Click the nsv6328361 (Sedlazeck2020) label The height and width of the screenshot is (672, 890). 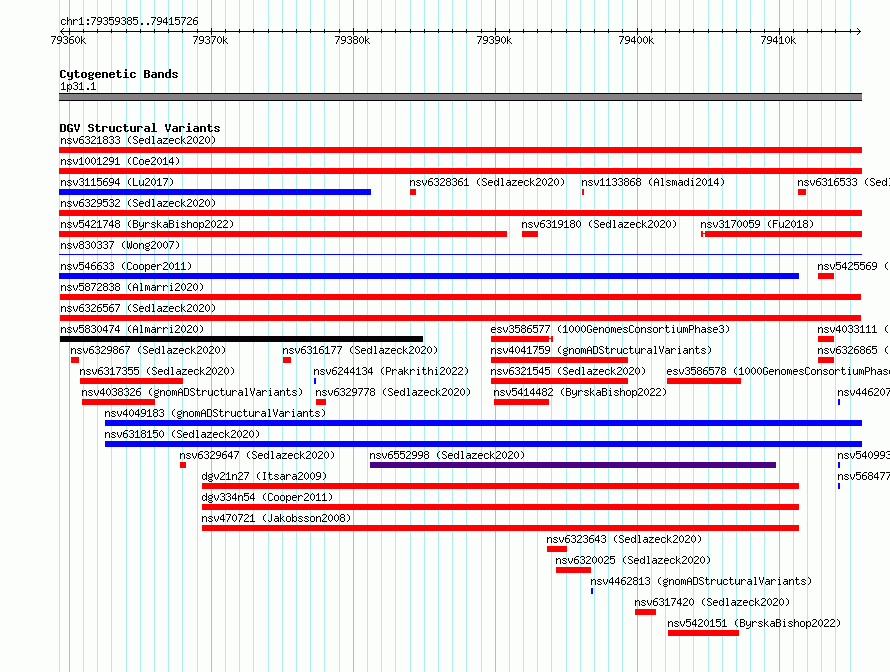click(x=487, y=182)
